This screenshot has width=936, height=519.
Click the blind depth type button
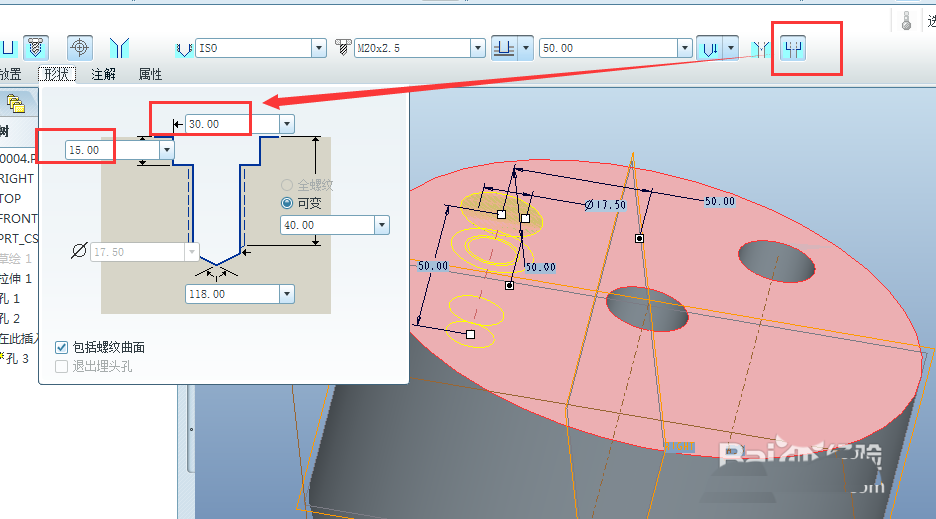pyautogui.click(x=504, y=48)
